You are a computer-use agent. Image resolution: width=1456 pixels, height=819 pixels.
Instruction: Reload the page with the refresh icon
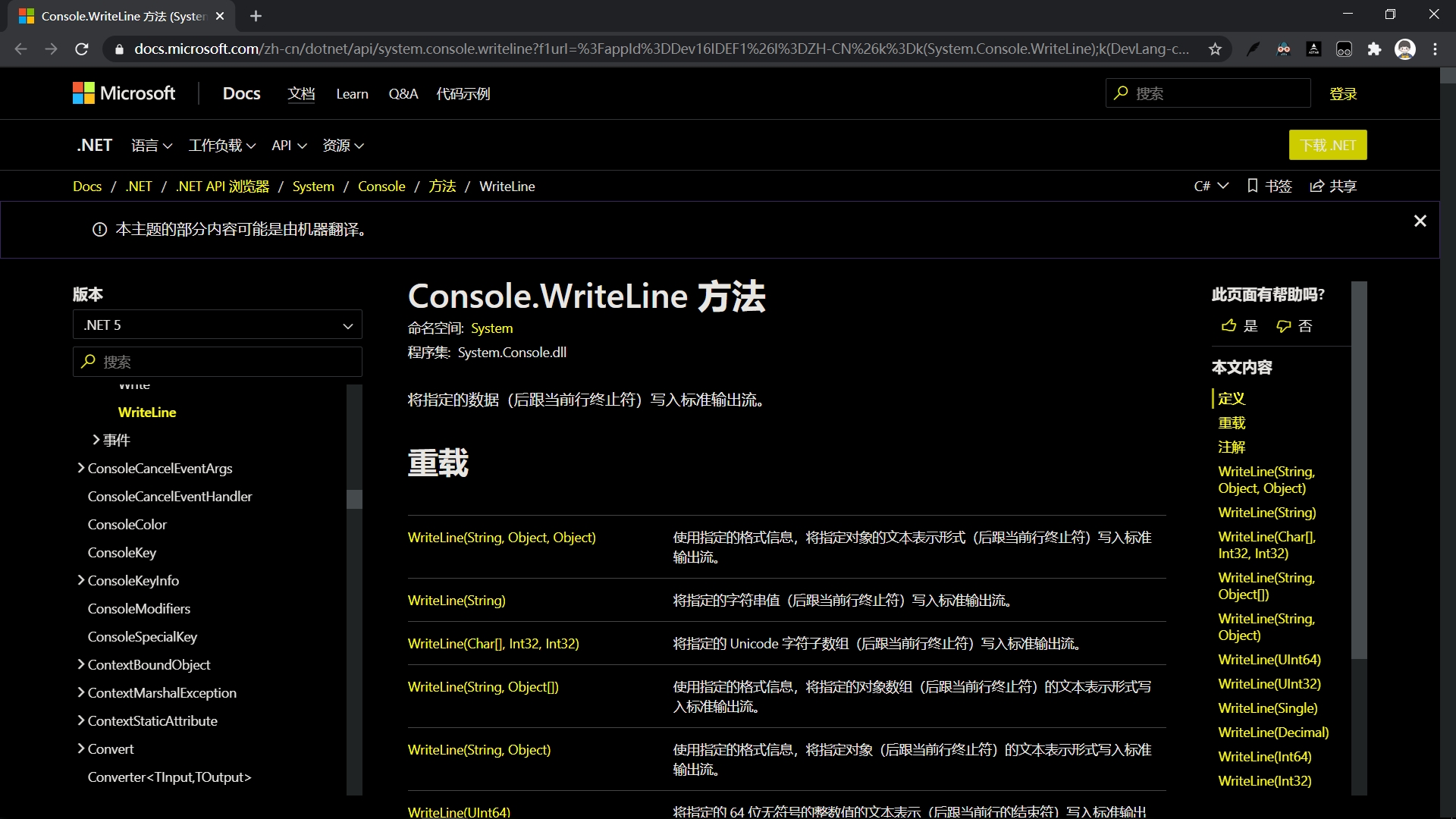pyautogui.click(x=82, y=49)
